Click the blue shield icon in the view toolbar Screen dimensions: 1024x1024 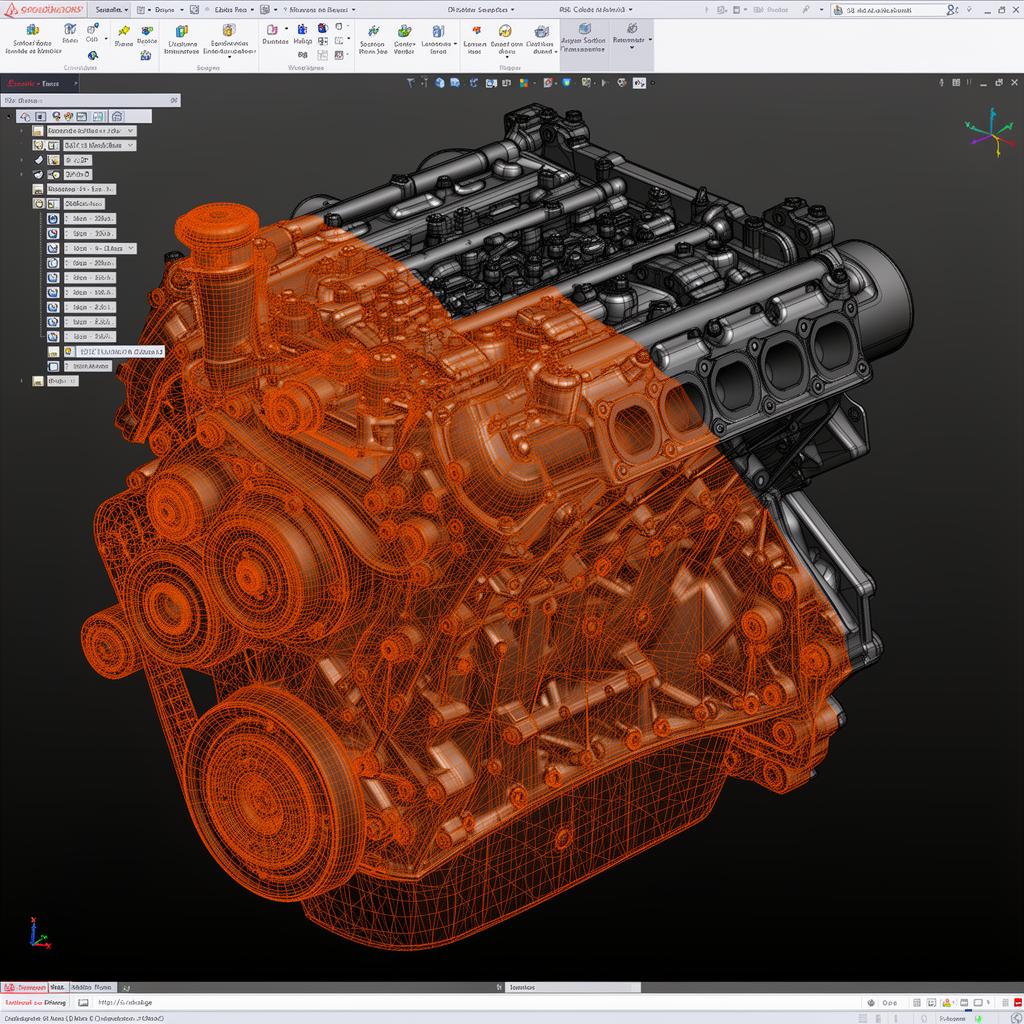point(566,83)
